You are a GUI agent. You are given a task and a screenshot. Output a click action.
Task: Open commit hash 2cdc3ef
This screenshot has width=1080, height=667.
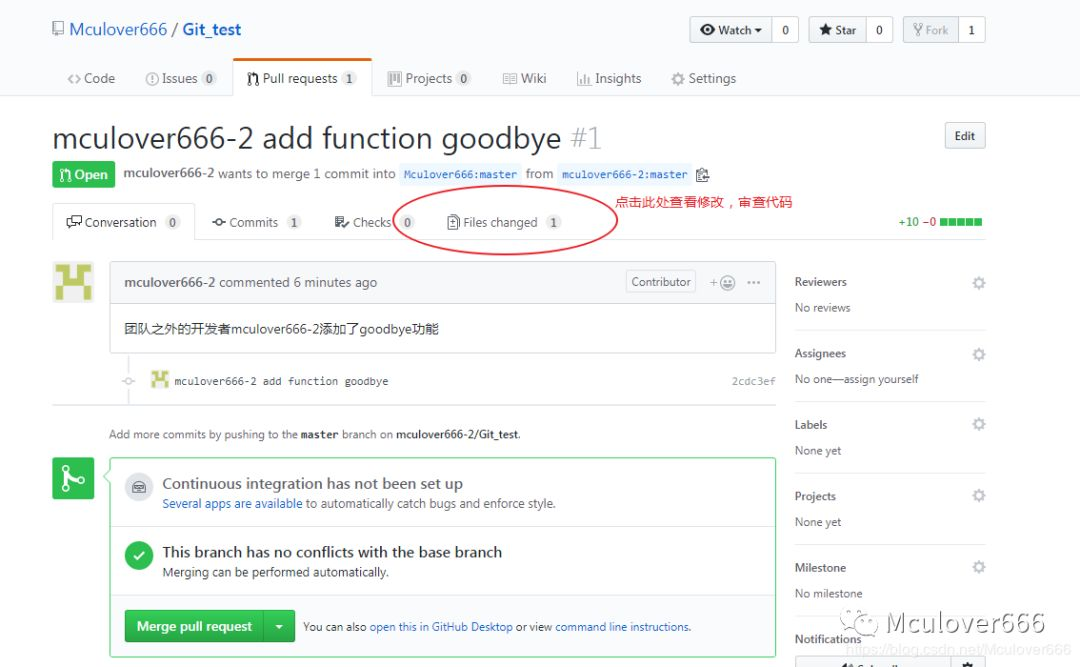pyautogui.click(x=753, y=381)
